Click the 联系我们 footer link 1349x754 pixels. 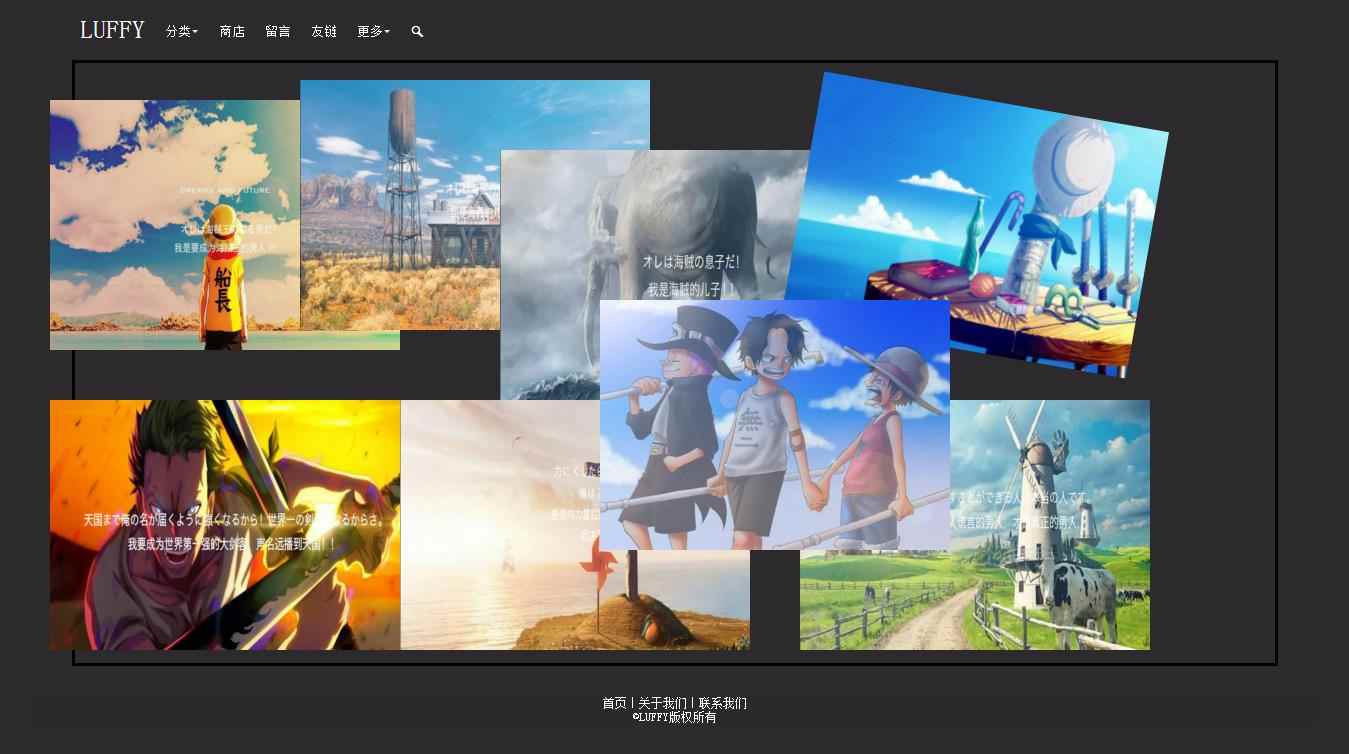point(722,703)
